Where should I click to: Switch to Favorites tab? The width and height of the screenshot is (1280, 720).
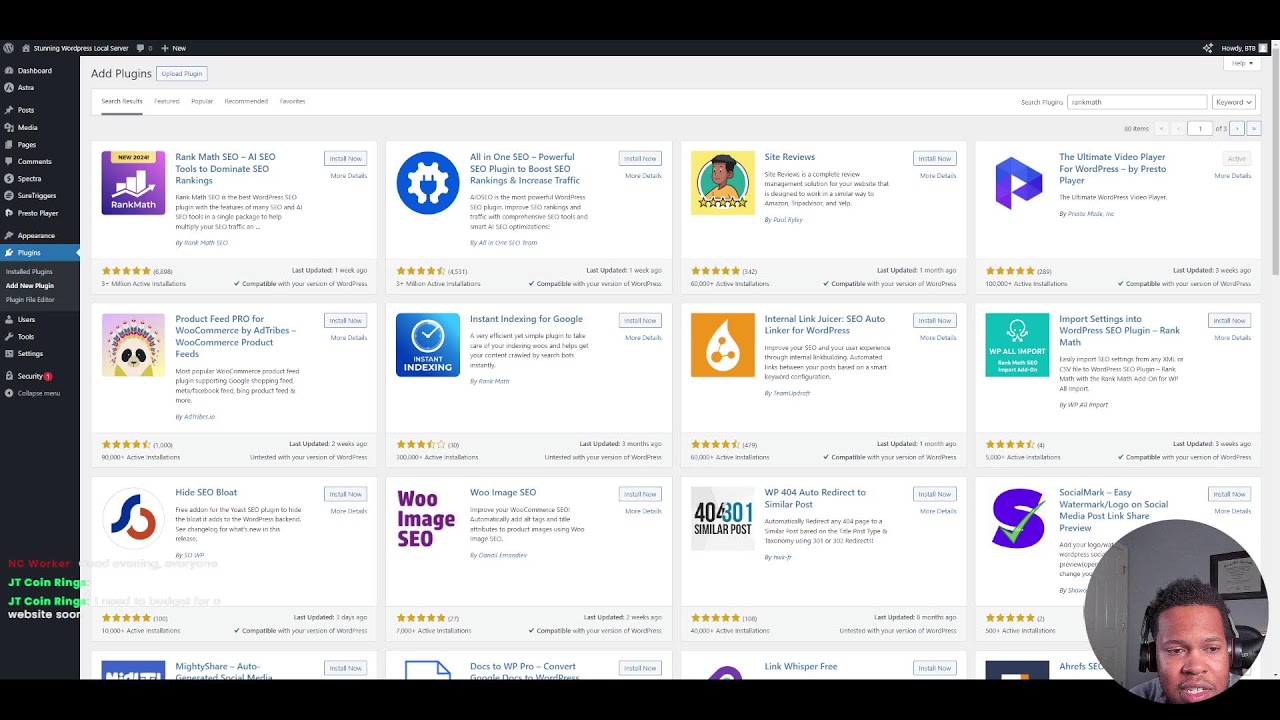[x=293, y=101]
